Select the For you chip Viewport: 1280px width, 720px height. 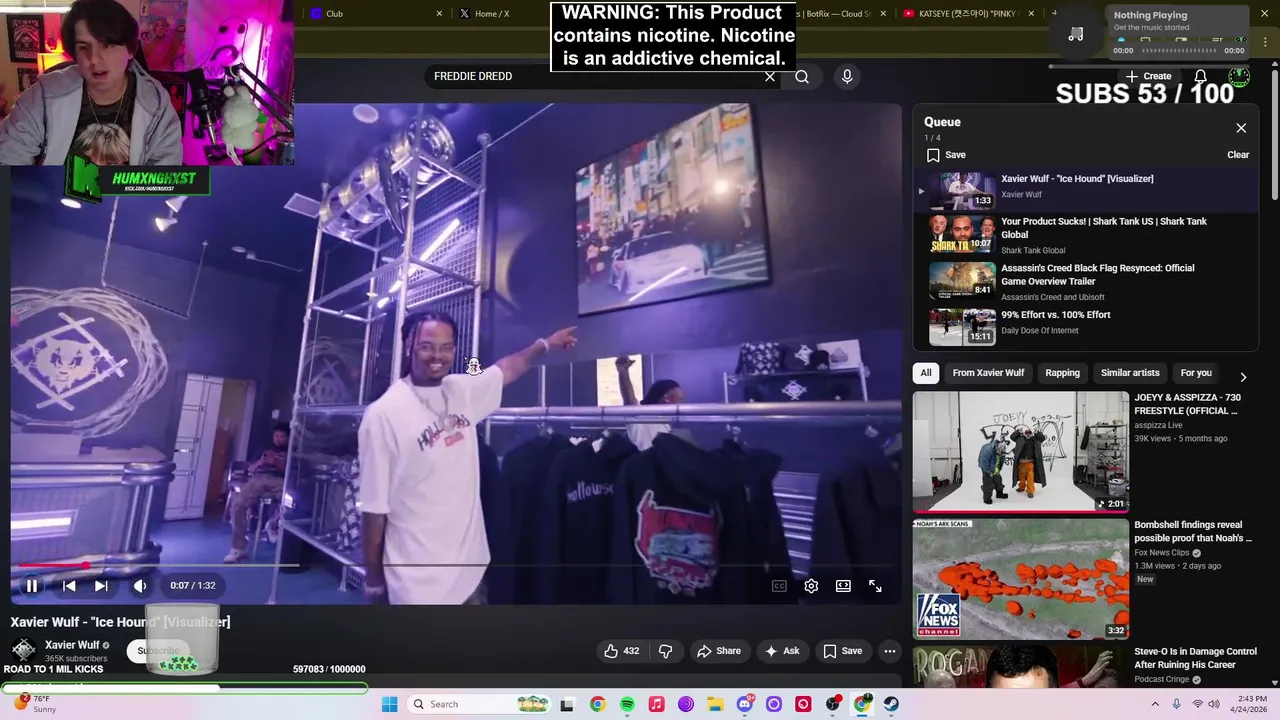[1196, 373]
